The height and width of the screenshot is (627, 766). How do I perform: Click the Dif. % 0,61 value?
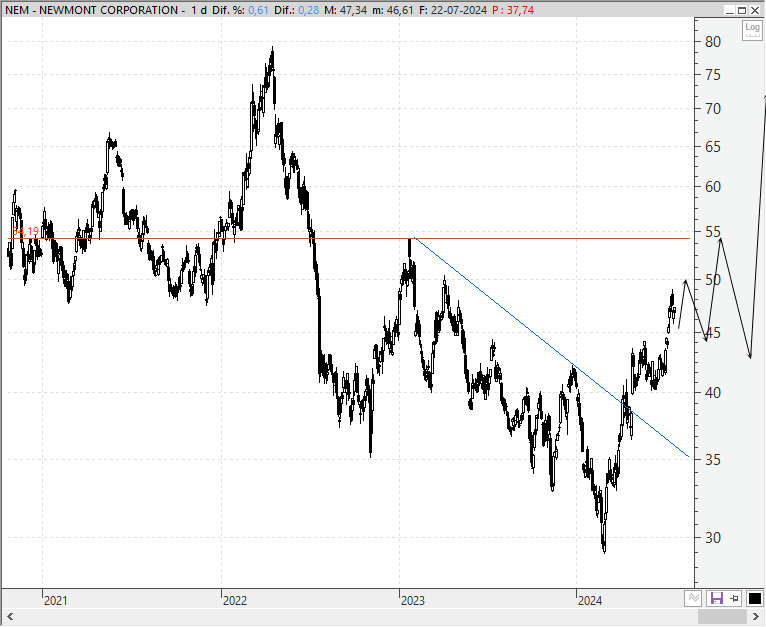pos(258,10)
